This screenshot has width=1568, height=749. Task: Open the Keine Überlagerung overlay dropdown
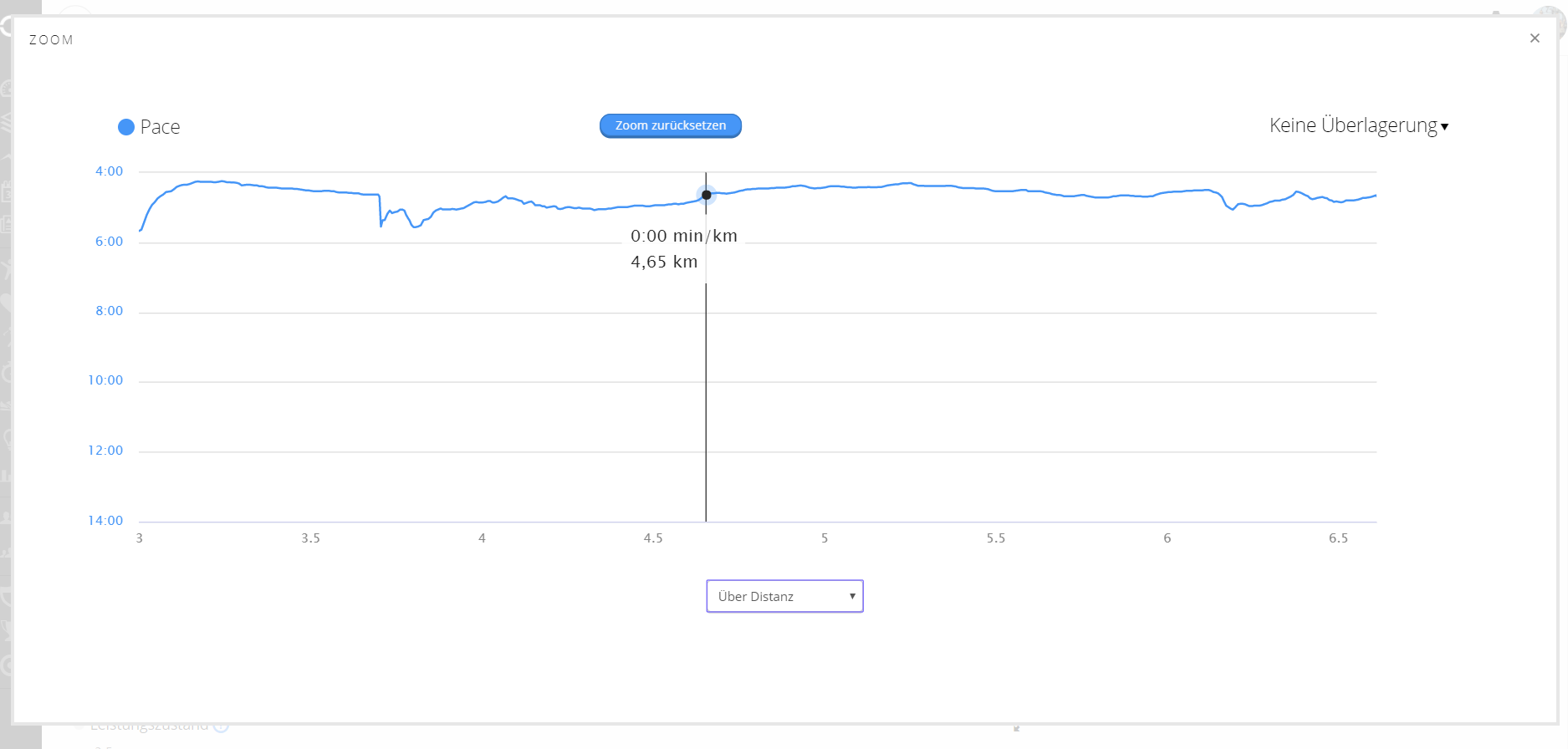pos(1359,125)
